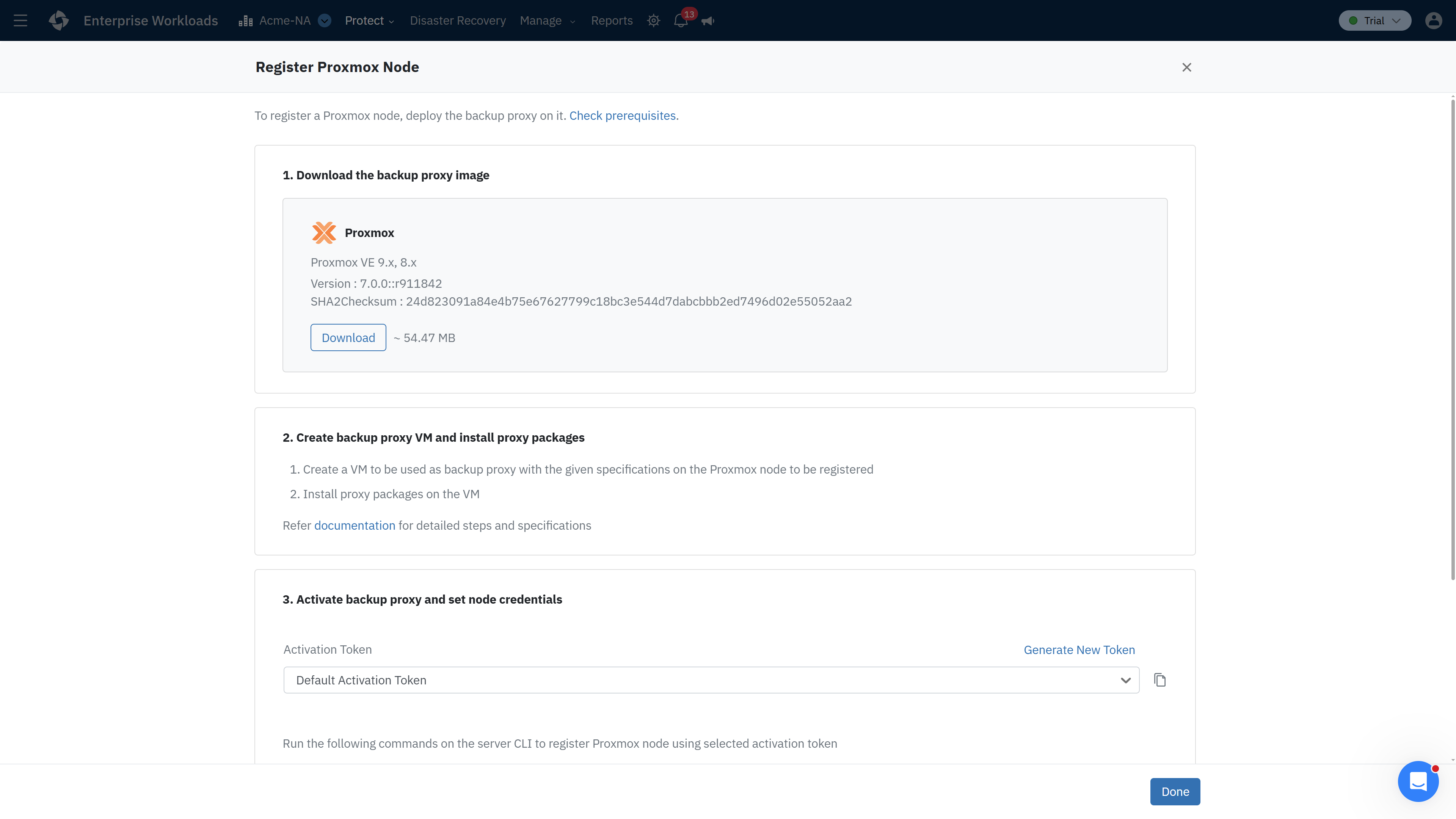
Task: Open the Acme-NA organization building icon
Action: (245, 21)
